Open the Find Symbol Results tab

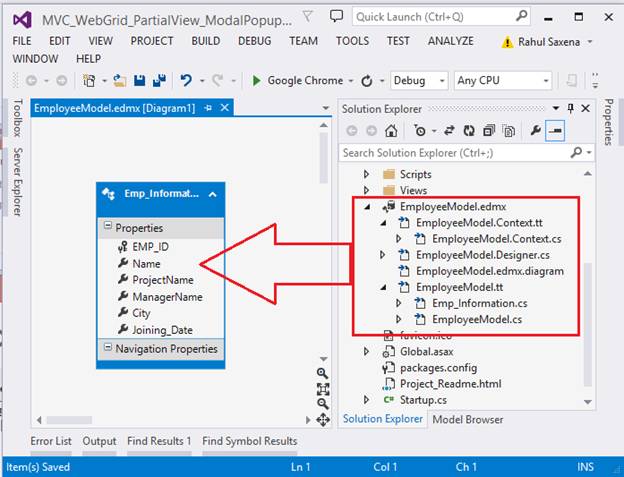click(x=250, y=441)
